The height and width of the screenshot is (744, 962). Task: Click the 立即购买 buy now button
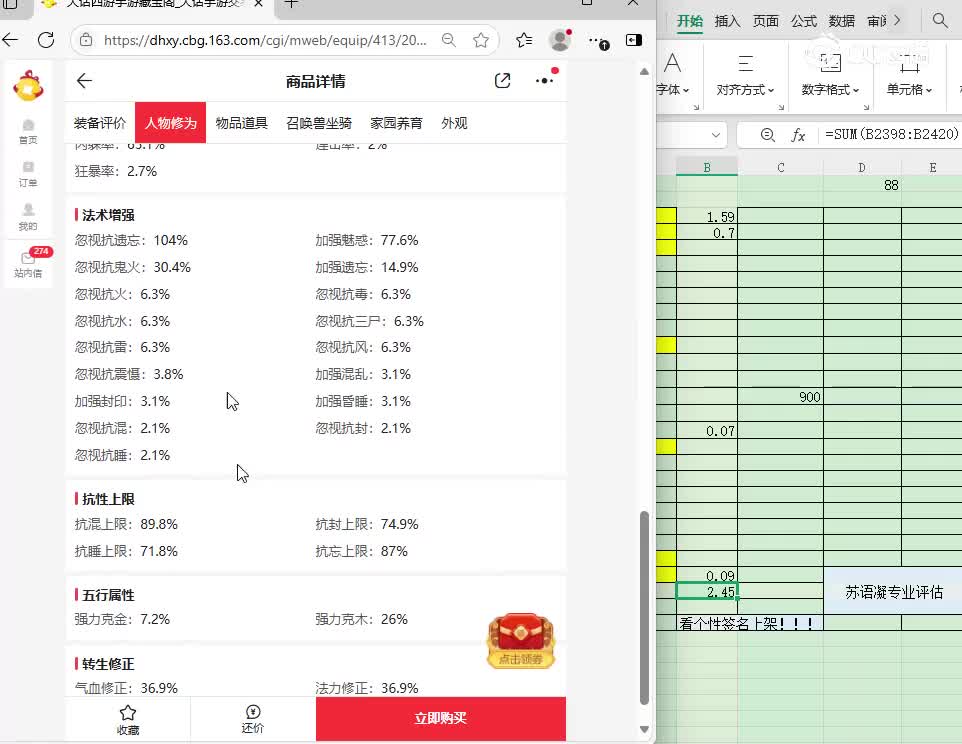(x=441, y=718)
